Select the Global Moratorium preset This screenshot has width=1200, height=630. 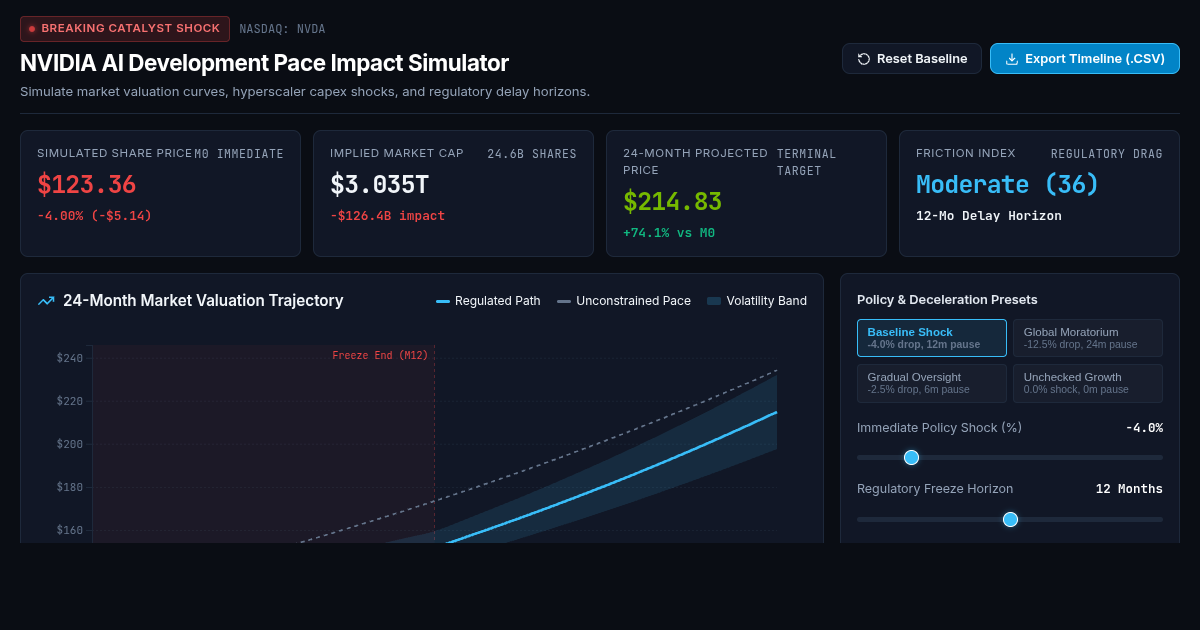1088,338
